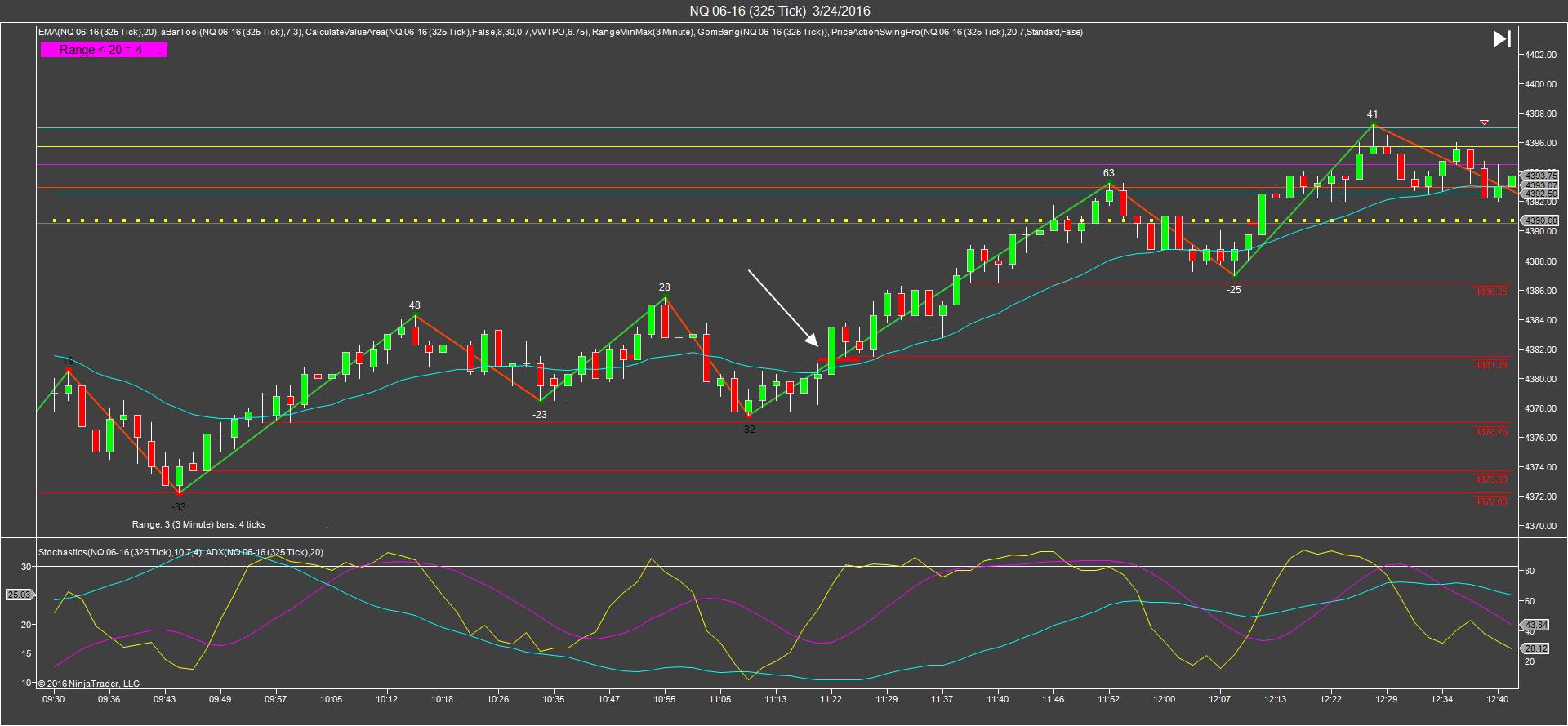Click the chart title 'NQ 06-16 (325 Tick) 3/24/2016'
1568x726 pixels.
point(780,11)
